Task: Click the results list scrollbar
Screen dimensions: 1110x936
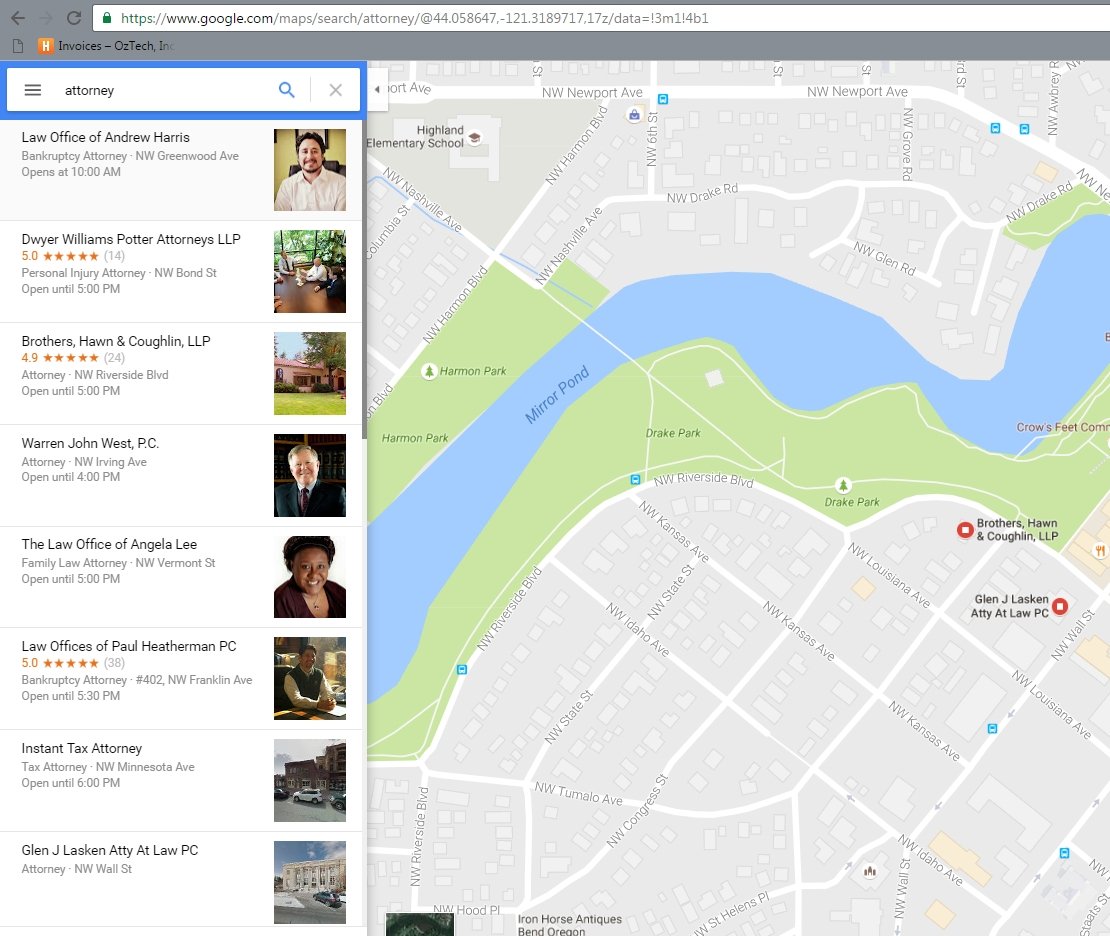Action: pos(365,280)
